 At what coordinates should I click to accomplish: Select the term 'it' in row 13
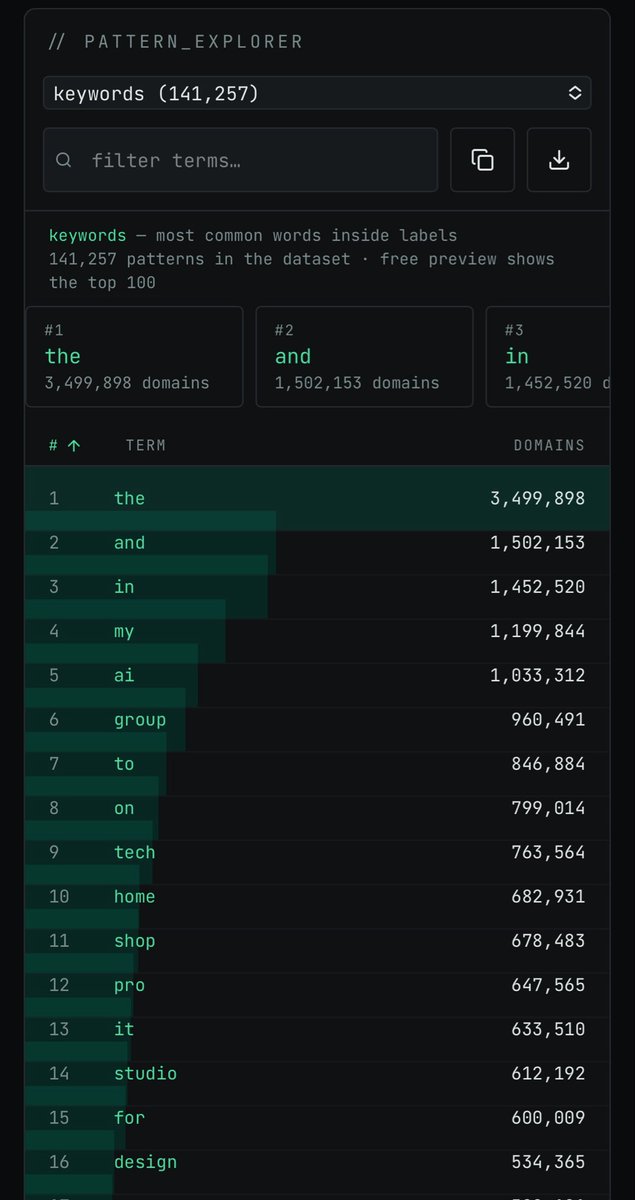(x=124, y=1029)
